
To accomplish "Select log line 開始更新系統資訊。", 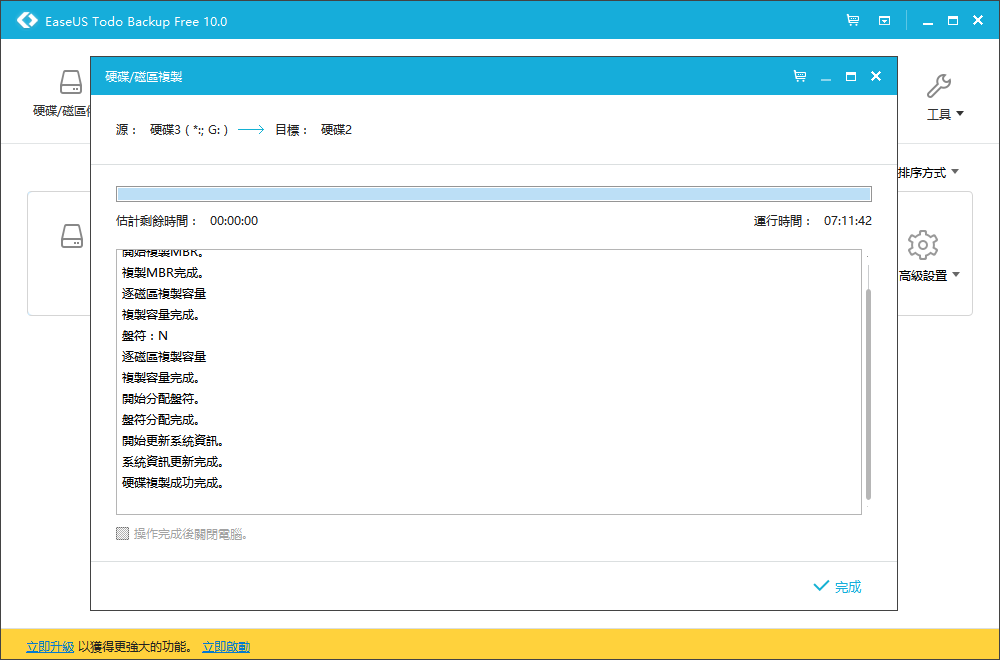I will pyautogui.click(x=174, y=441).
